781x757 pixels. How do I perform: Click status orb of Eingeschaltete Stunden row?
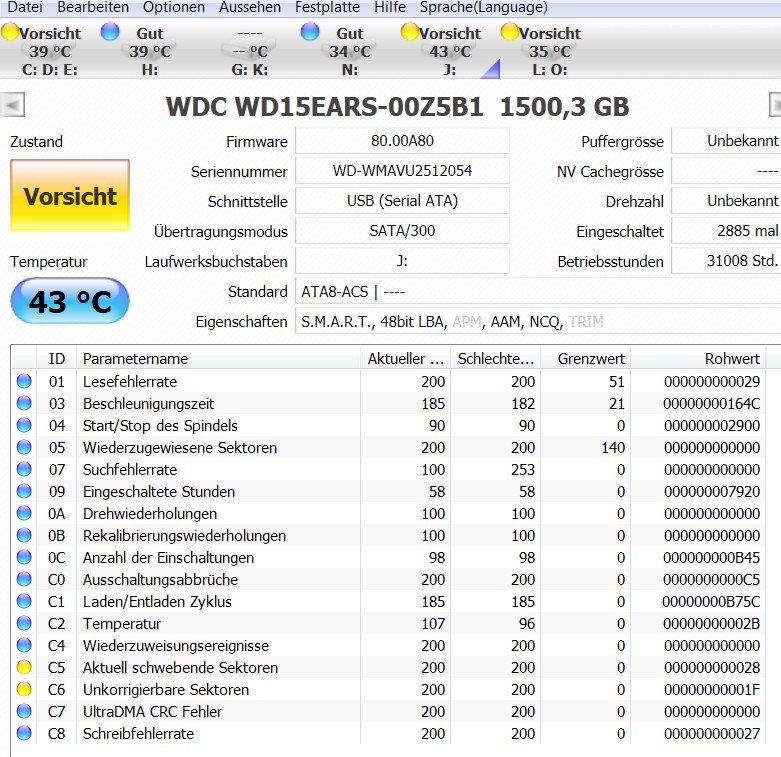[x=24, y=492]
